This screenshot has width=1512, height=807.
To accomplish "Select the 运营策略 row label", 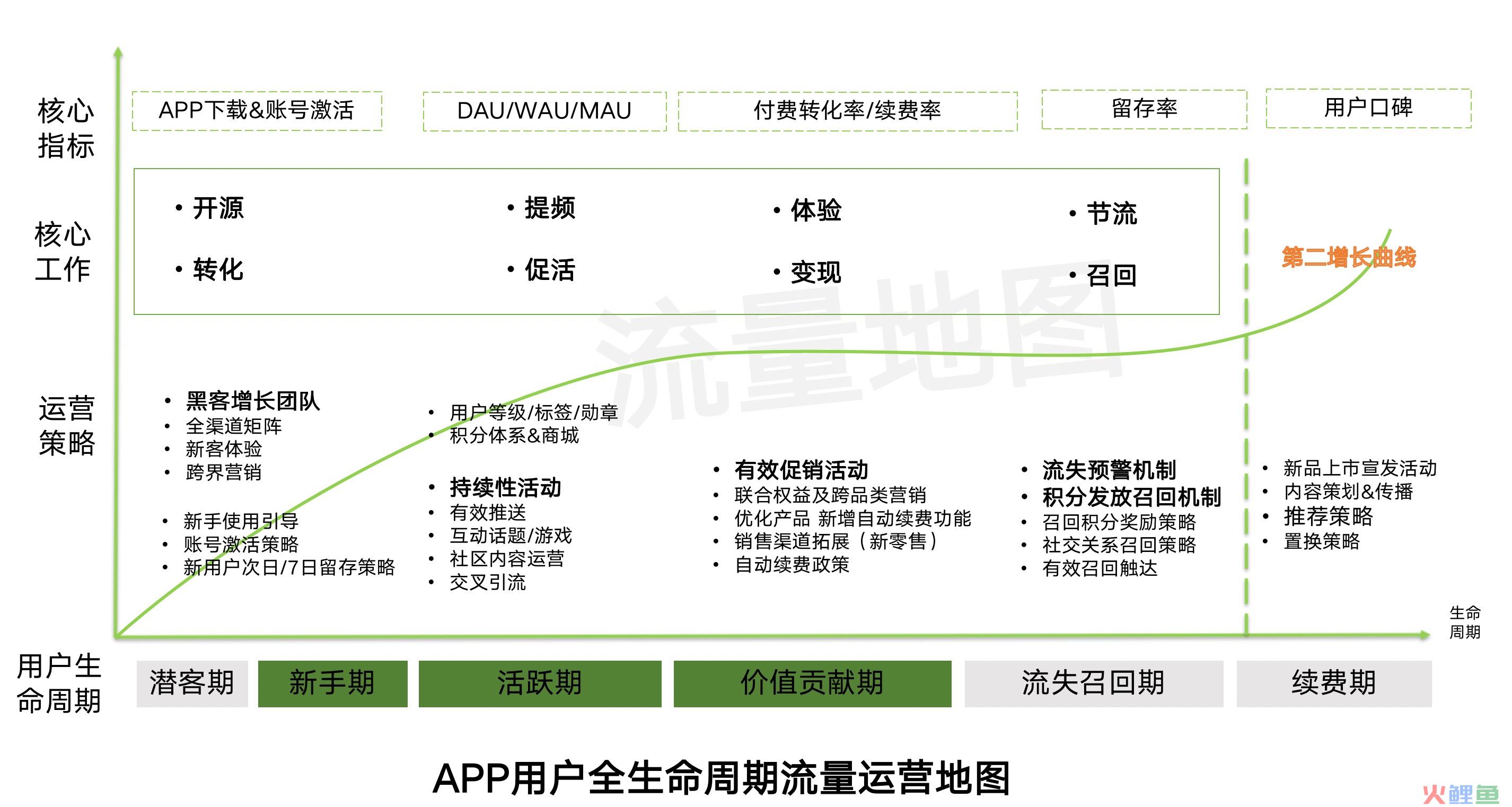I will pos(67,426).
